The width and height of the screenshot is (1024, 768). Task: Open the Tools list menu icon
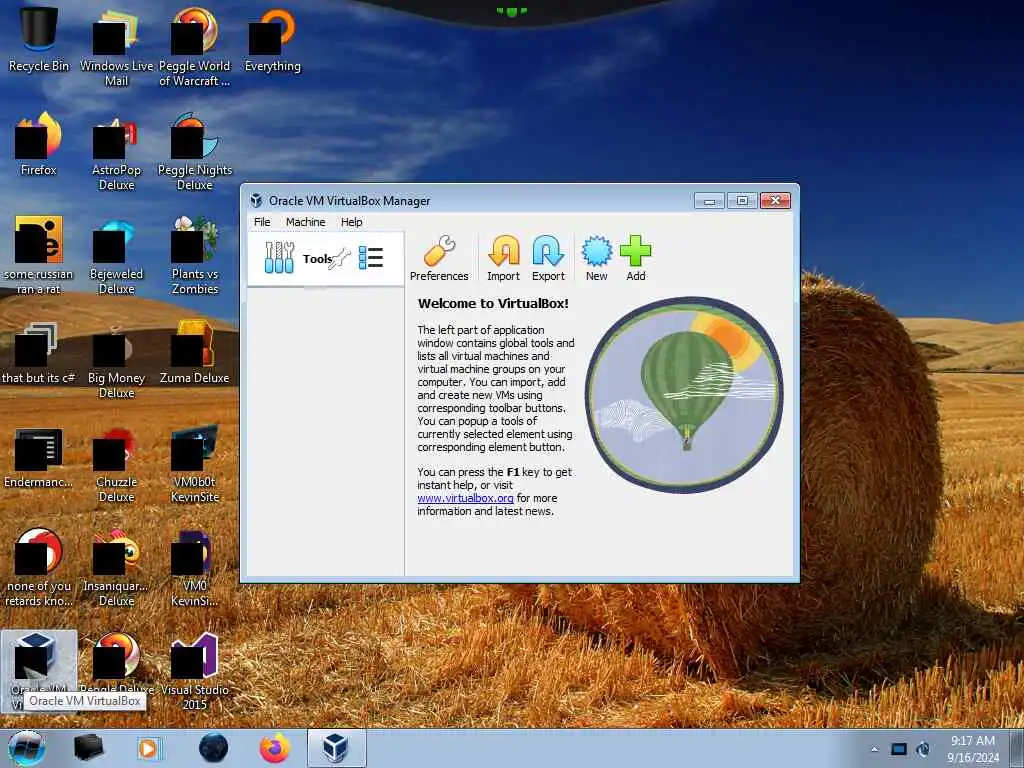point(371,258)
